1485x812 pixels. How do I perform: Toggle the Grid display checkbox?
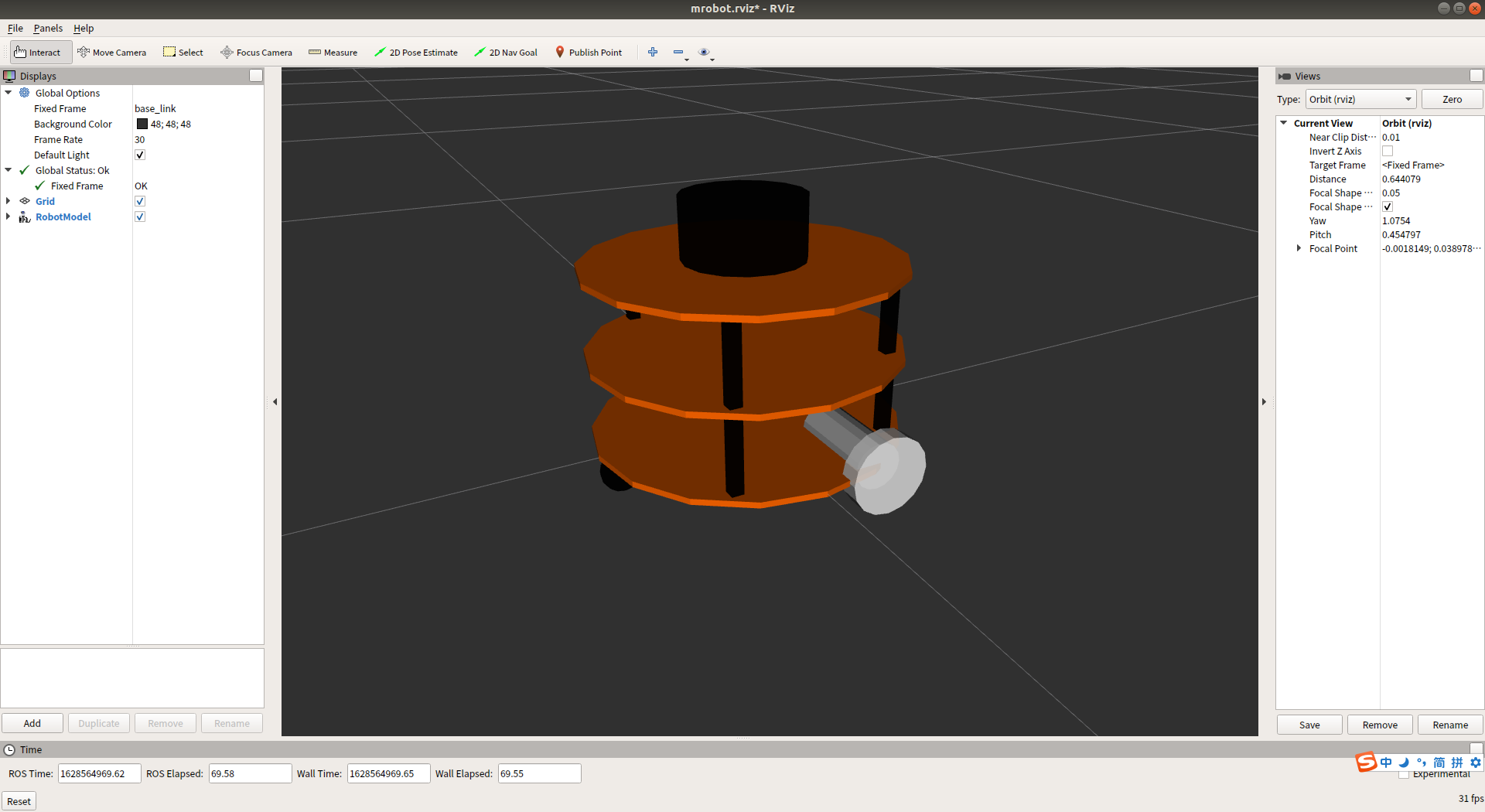coord(140,201)
